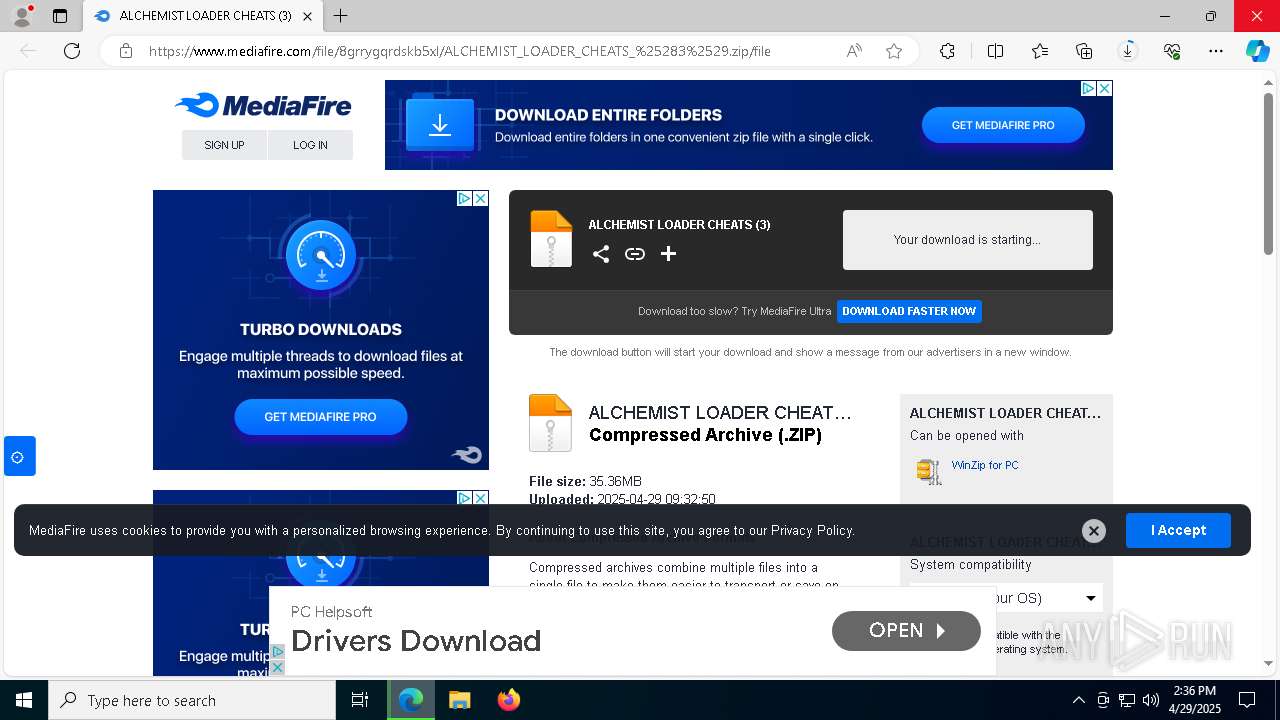The width and height of the screenshot is (1280, 720).
Task: View site information lock icon
Action: tap(126, 51)
